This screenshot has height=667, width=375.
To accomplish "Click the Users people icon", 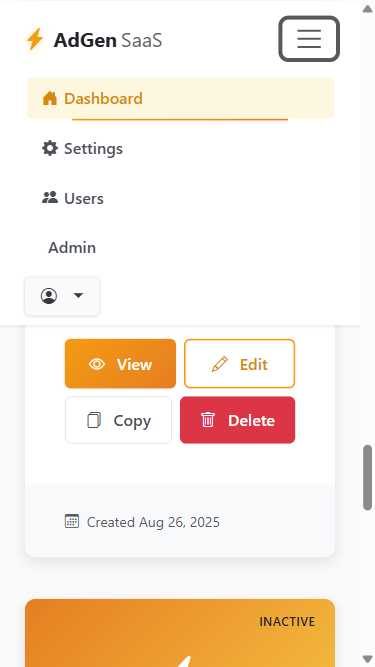I will (x=50, y=198).
